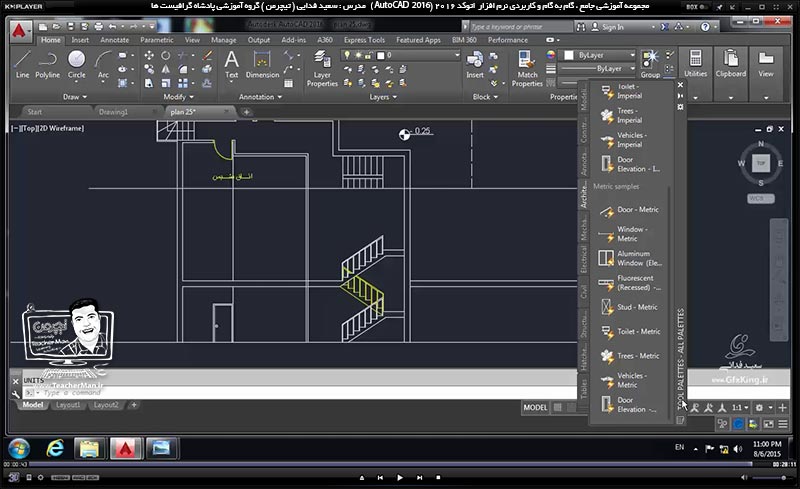Open Internet Explorer from taskbar
The width and height of the screenshot is (800, 489).
[55, 449]
